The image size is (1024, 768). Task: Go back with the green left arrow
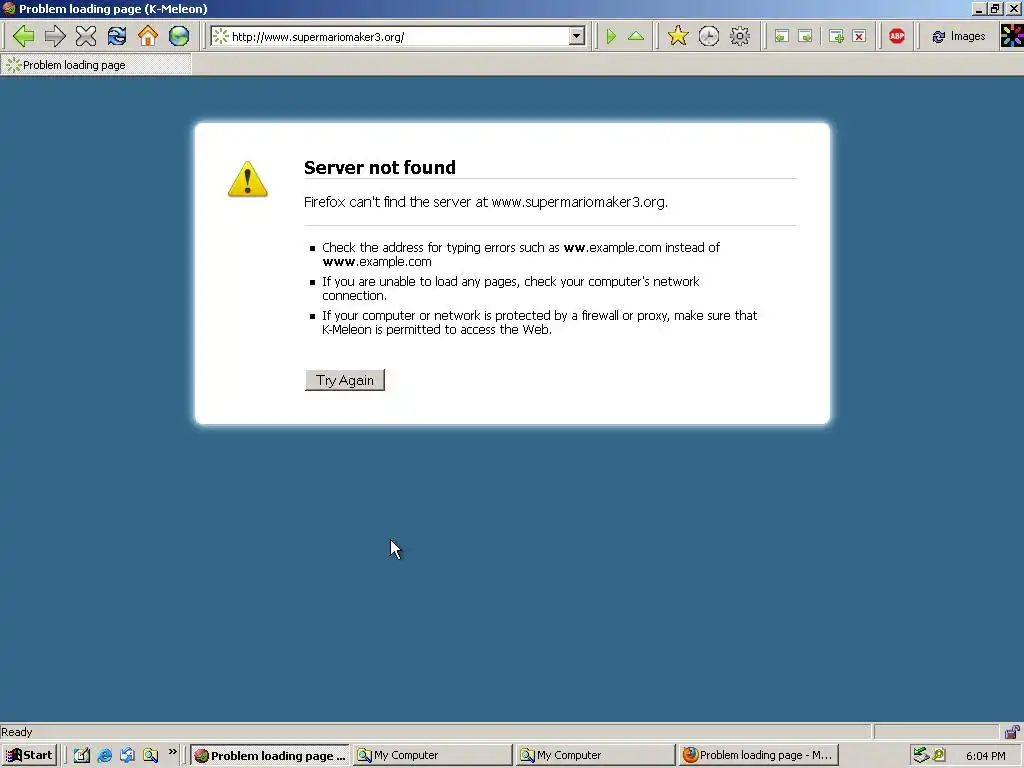coord(24,36)
